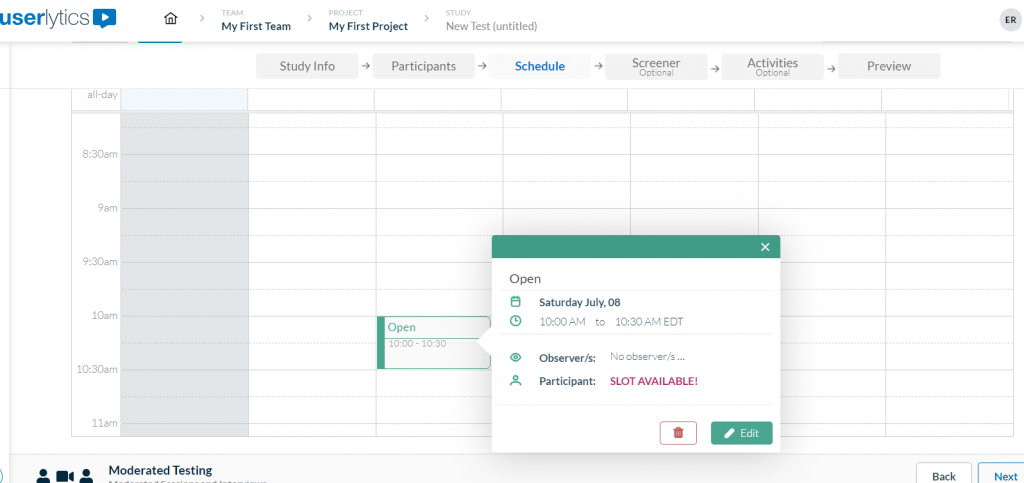The height and width of the screenshot is (483, 1024).
Task: Click the participant icon beside SLOT AVAILABLE
Action: click(516, 381)
